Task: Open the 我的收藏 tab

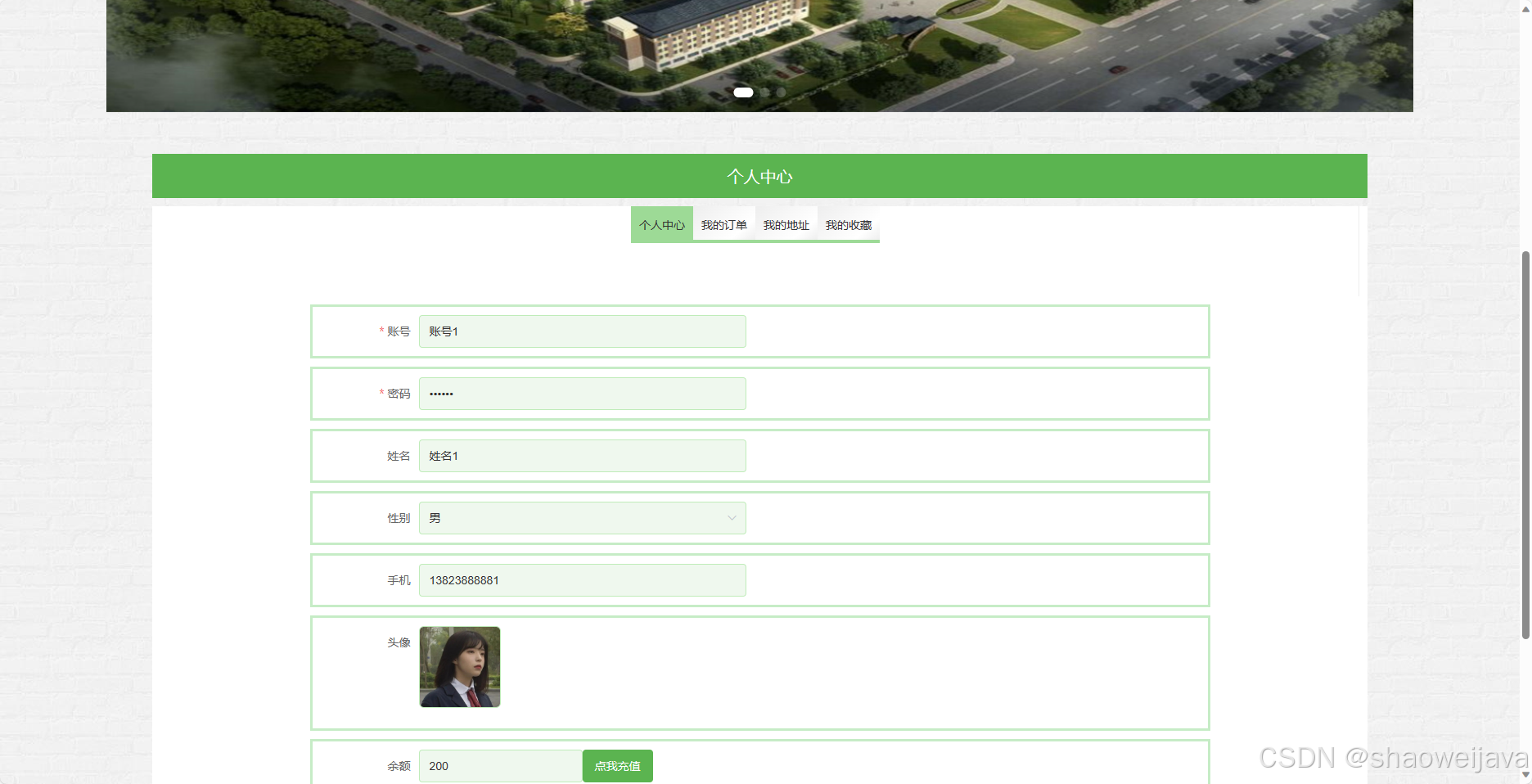Action: pos(849,225)
